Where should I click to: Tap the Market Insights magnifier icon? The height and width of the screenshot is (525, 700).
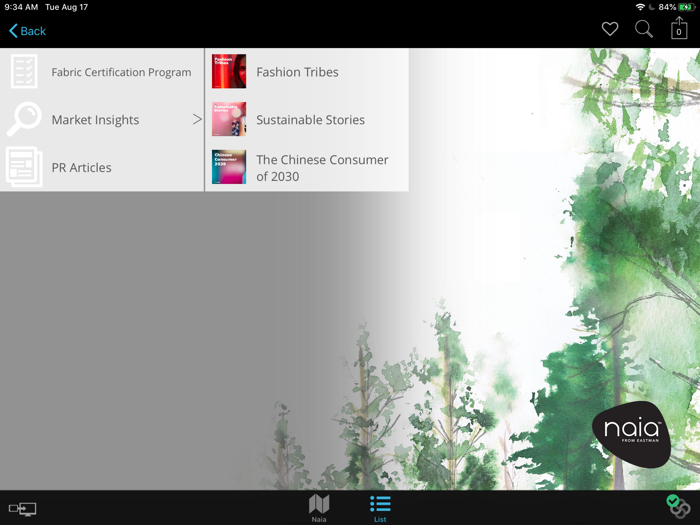pyautogui.click(x=24, y=119)
